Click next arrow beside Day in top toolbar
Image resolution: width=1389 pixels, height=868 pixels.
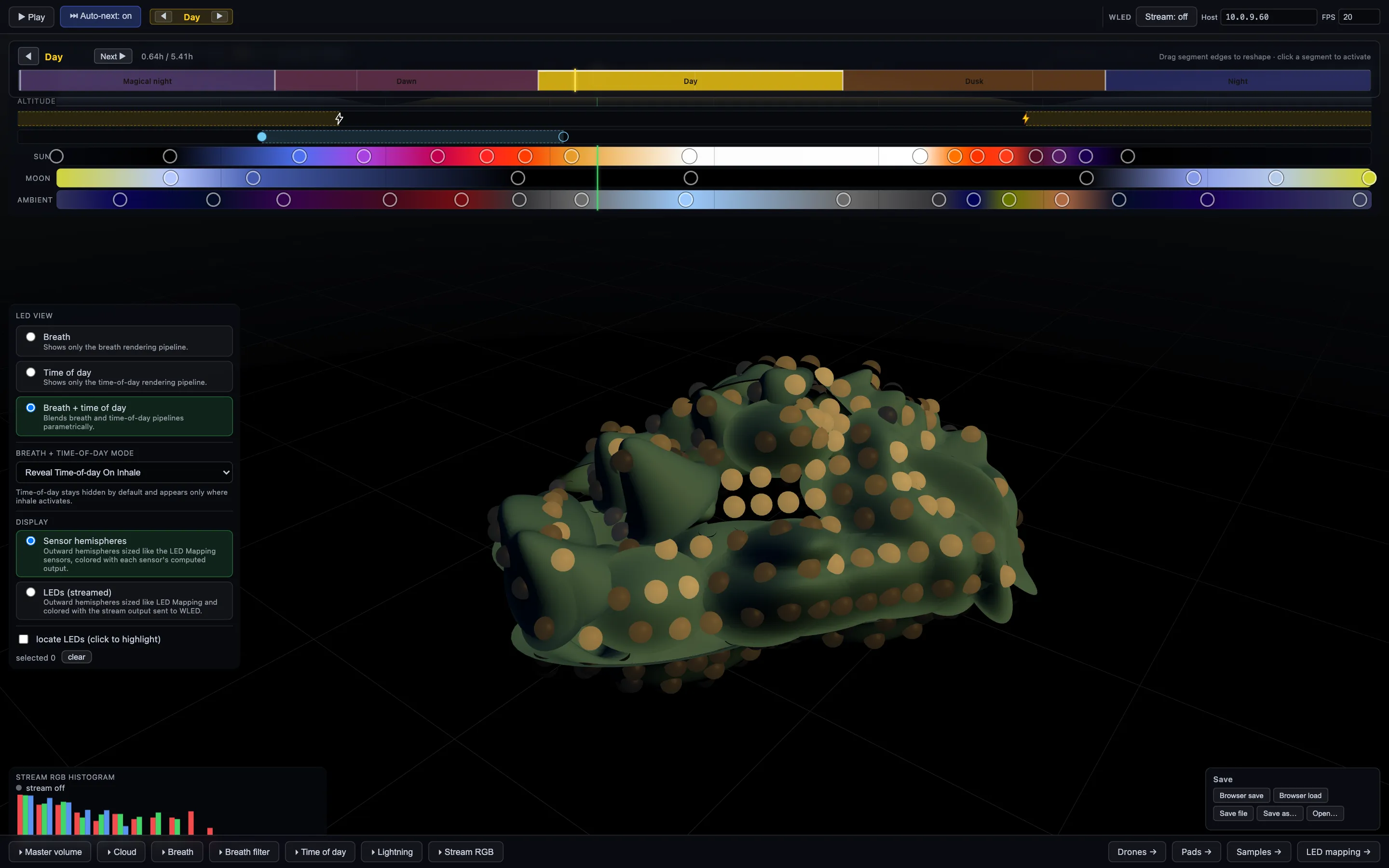point(219,17)
